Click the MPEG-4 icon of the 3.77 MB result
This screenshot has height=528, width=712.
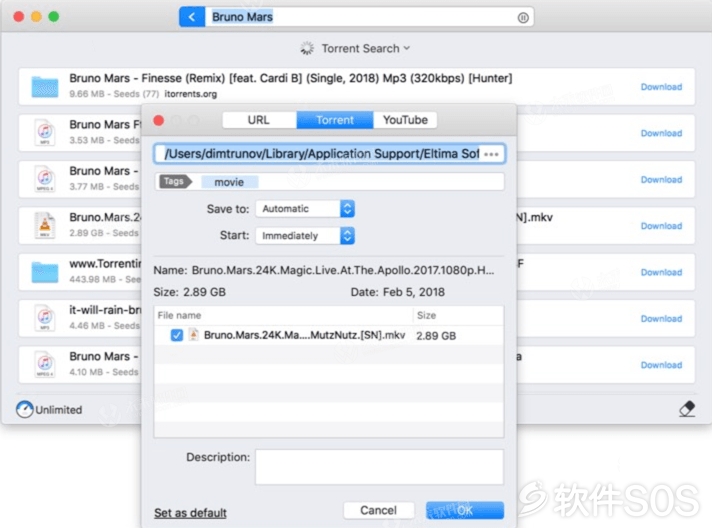coord(44,179)
